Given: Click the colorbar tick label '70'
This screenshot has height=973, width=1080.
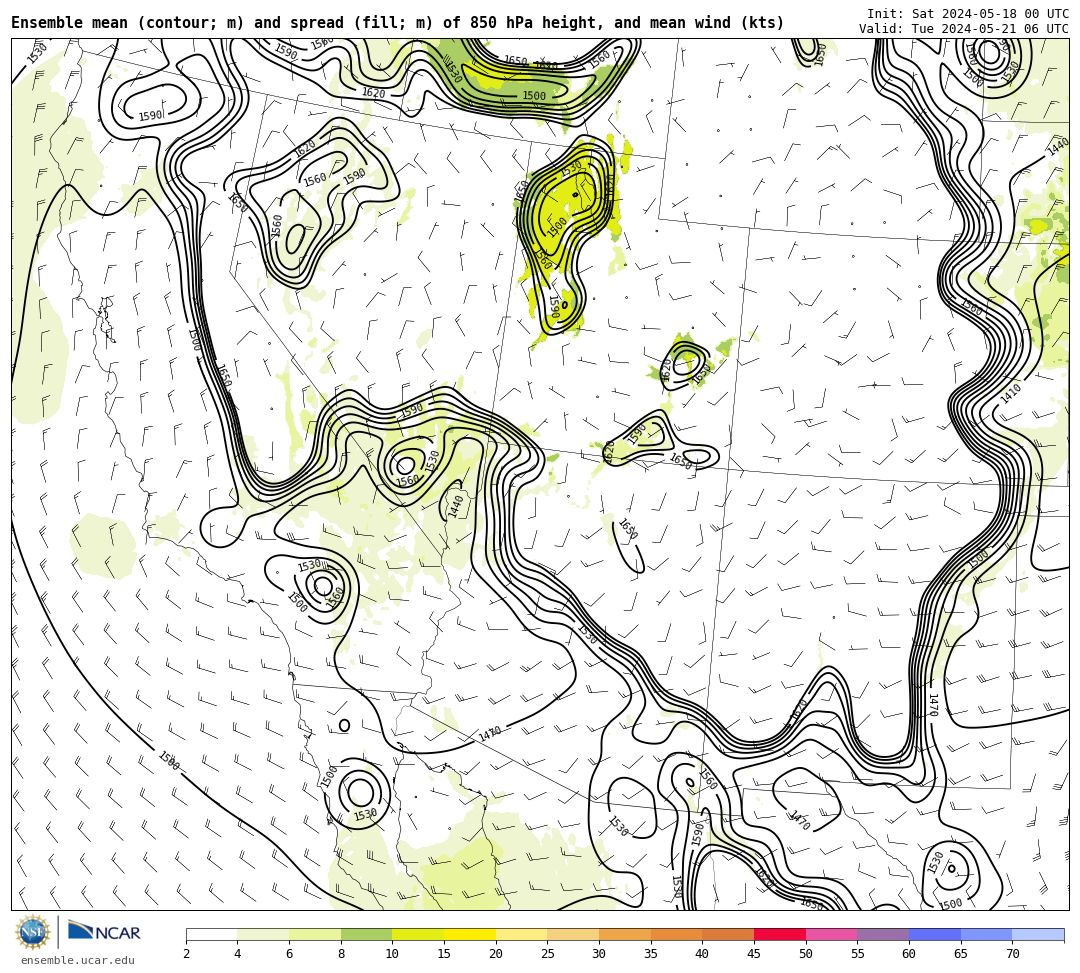Looking at the screenshot, I should coord(1012,954).
